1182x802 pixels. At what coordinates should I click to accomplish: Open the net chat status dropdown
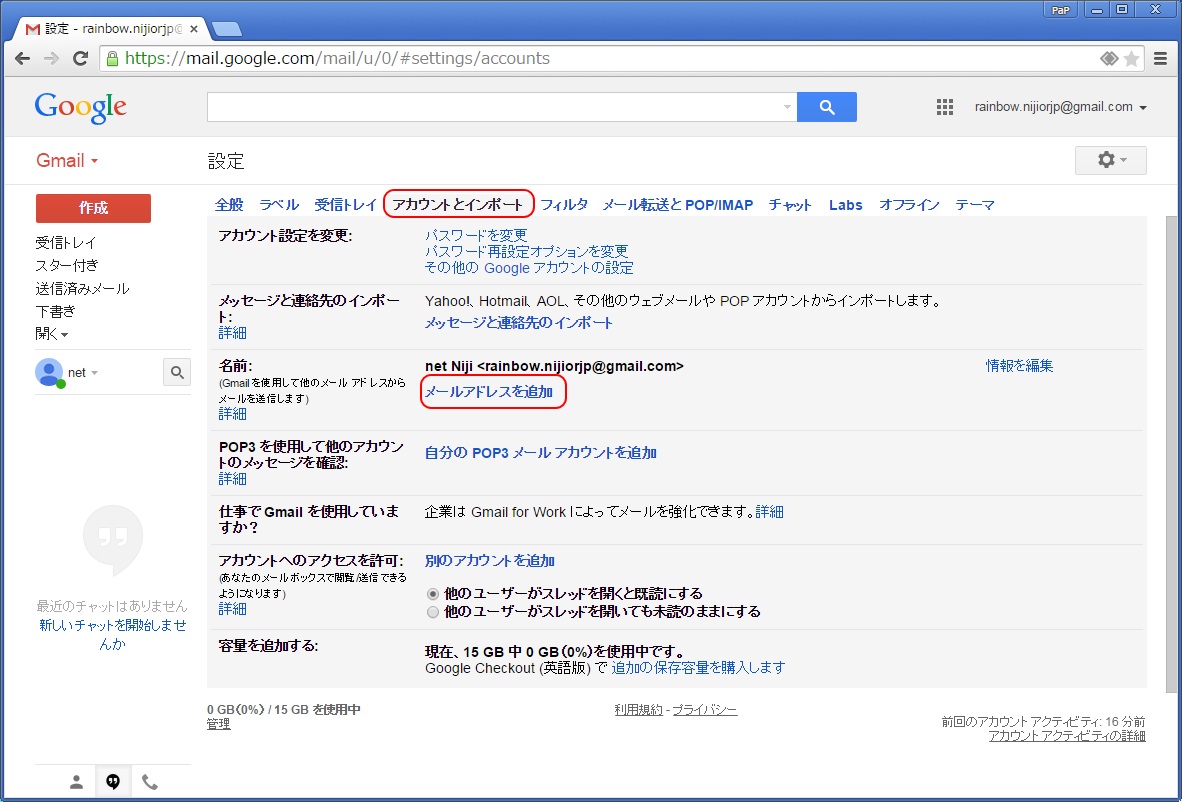[95, 373]
